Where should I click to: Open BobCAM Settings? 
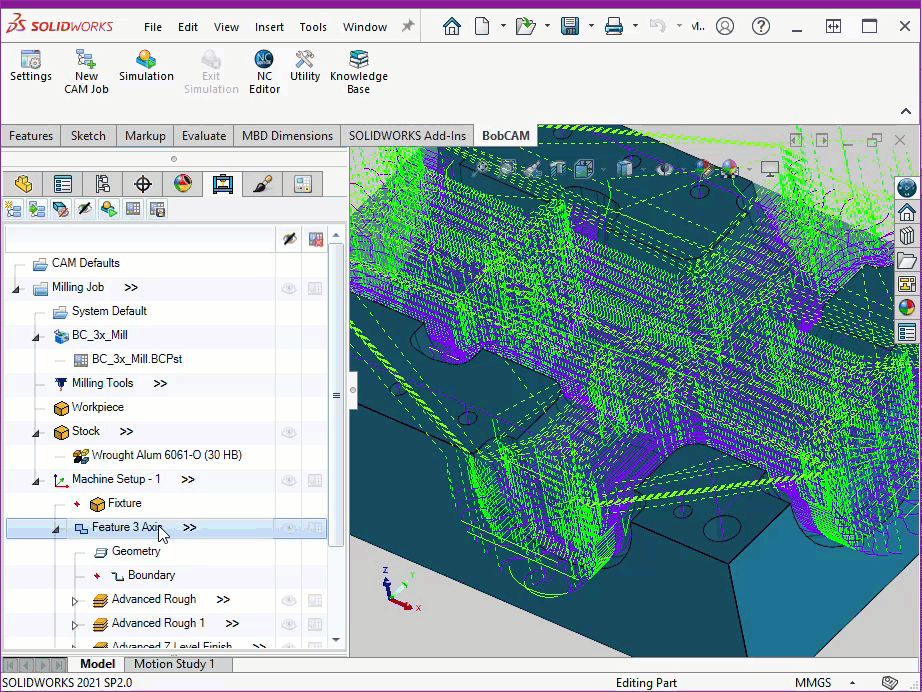[31, 65]
